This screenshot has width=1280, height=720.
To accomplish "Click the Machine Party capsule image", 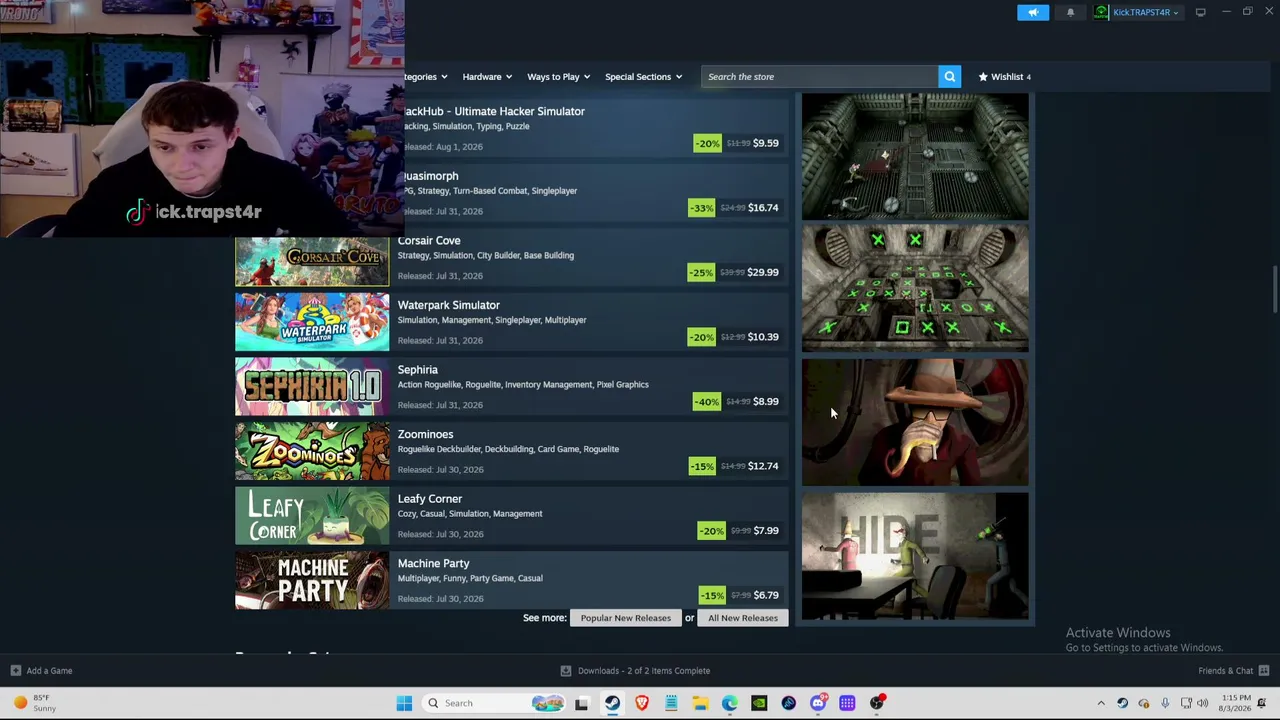I will [312, 581].
